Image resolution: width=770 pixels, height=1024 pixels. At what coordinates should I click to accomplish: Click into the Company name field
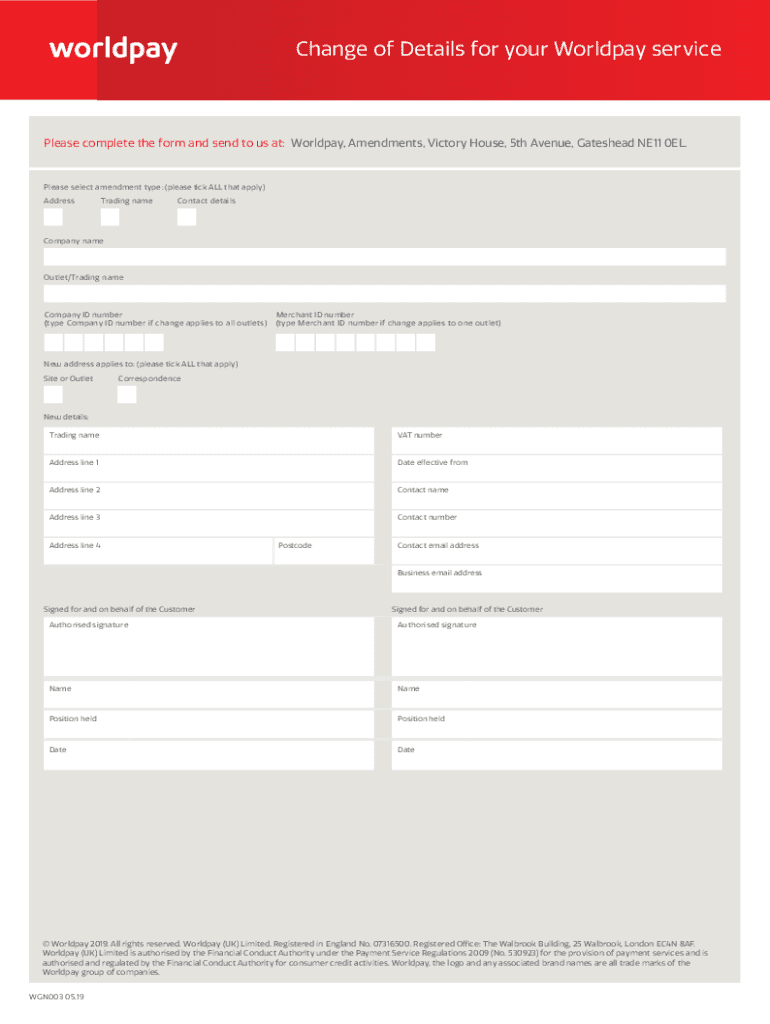[384, 257]
